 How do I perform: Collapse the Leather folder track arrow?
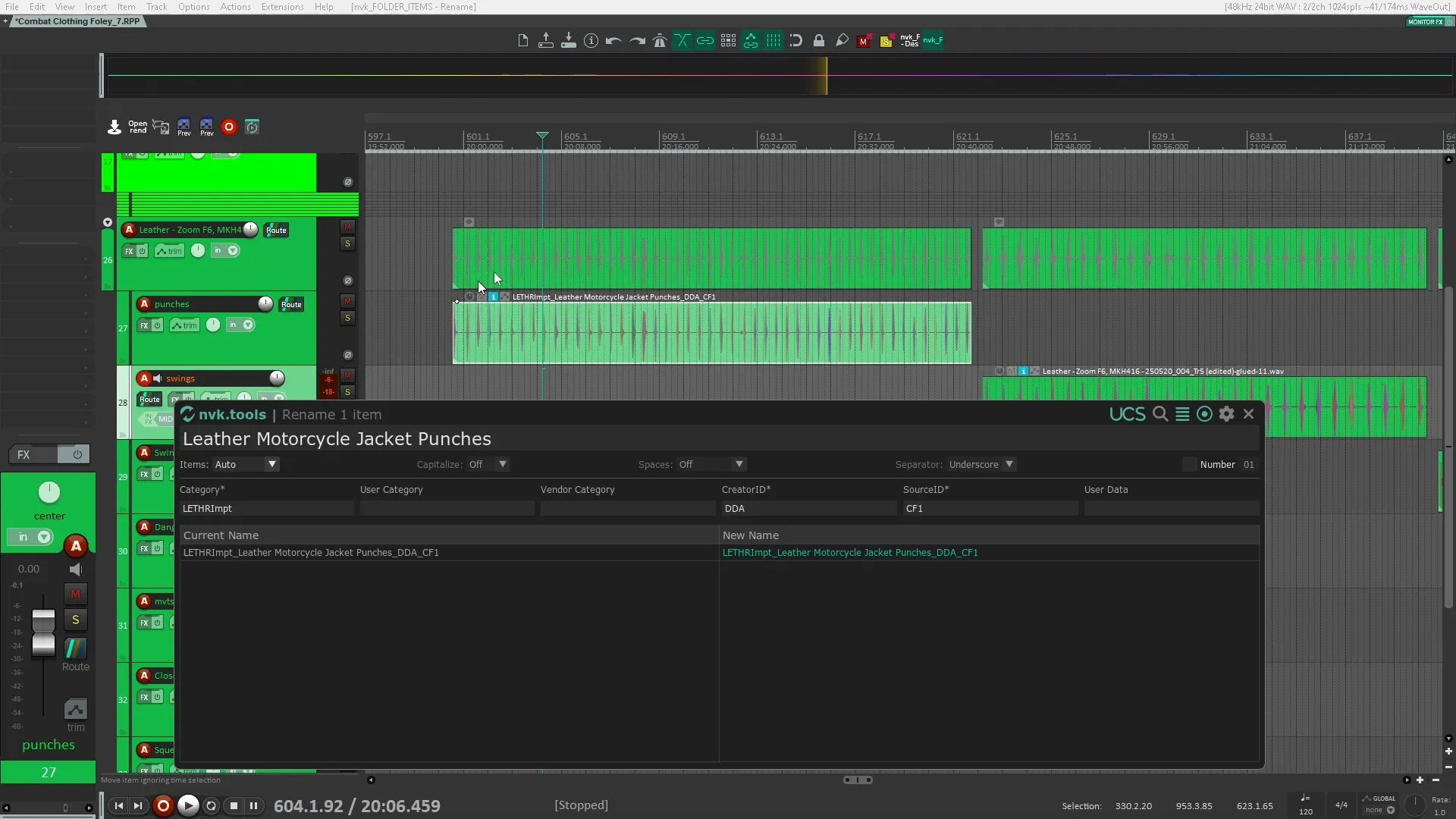[x=108, y=222]
